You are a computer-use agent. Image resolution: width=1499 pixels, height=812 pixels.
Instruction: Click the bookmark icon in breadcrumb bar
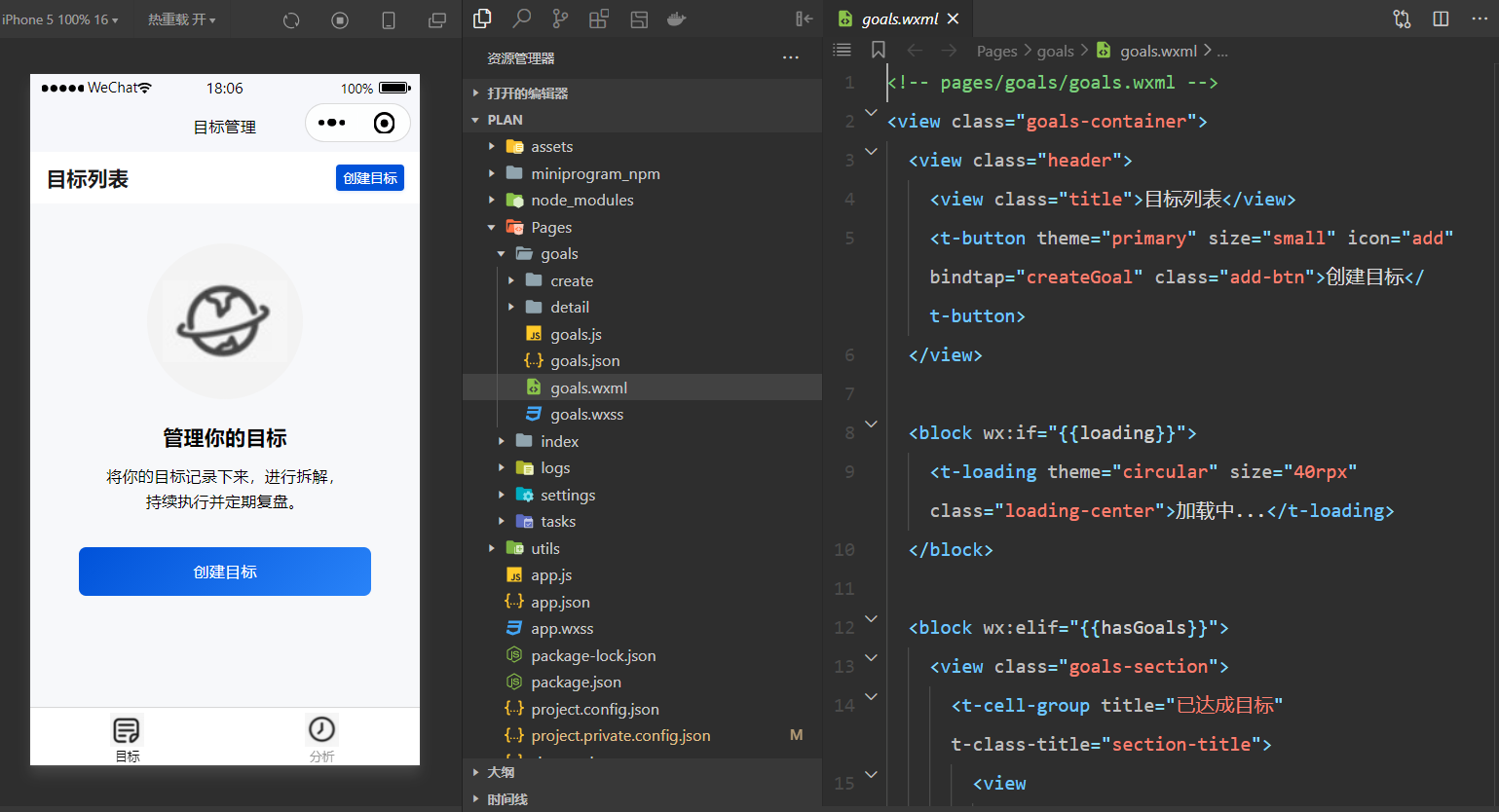coord(878,50)
